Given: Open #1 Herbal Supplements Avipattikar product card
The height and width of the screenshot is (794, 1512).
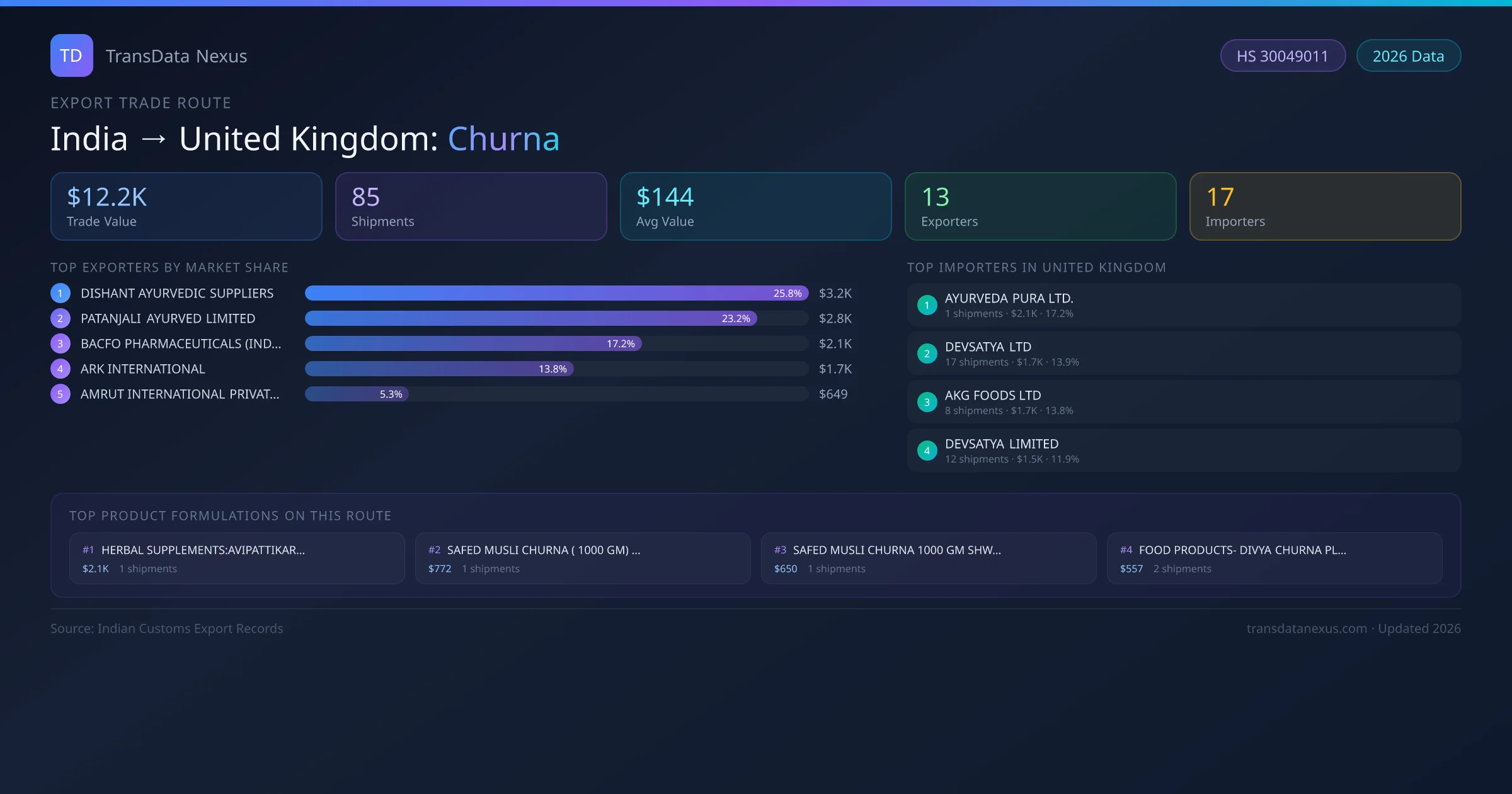Looking at the screenshot, I should click(237, 558).
